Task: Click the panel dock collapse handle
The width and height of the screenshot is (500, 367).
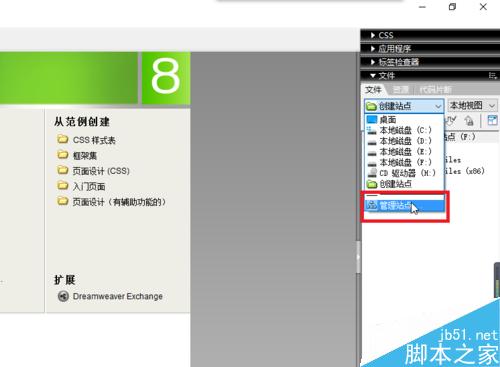Action: [358, 257]
